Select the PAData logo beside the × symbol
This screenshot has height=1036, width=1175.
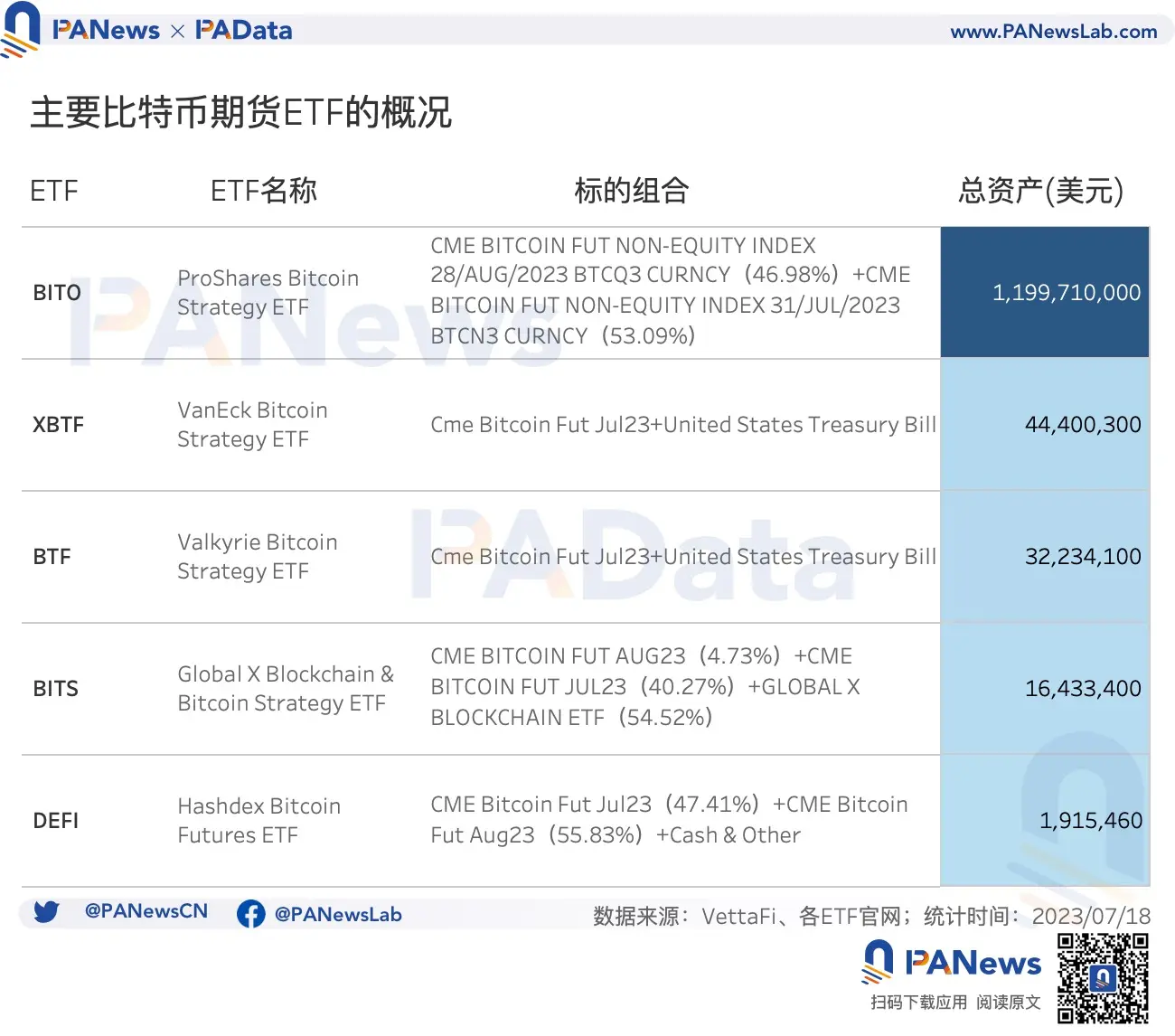(242, 29)
